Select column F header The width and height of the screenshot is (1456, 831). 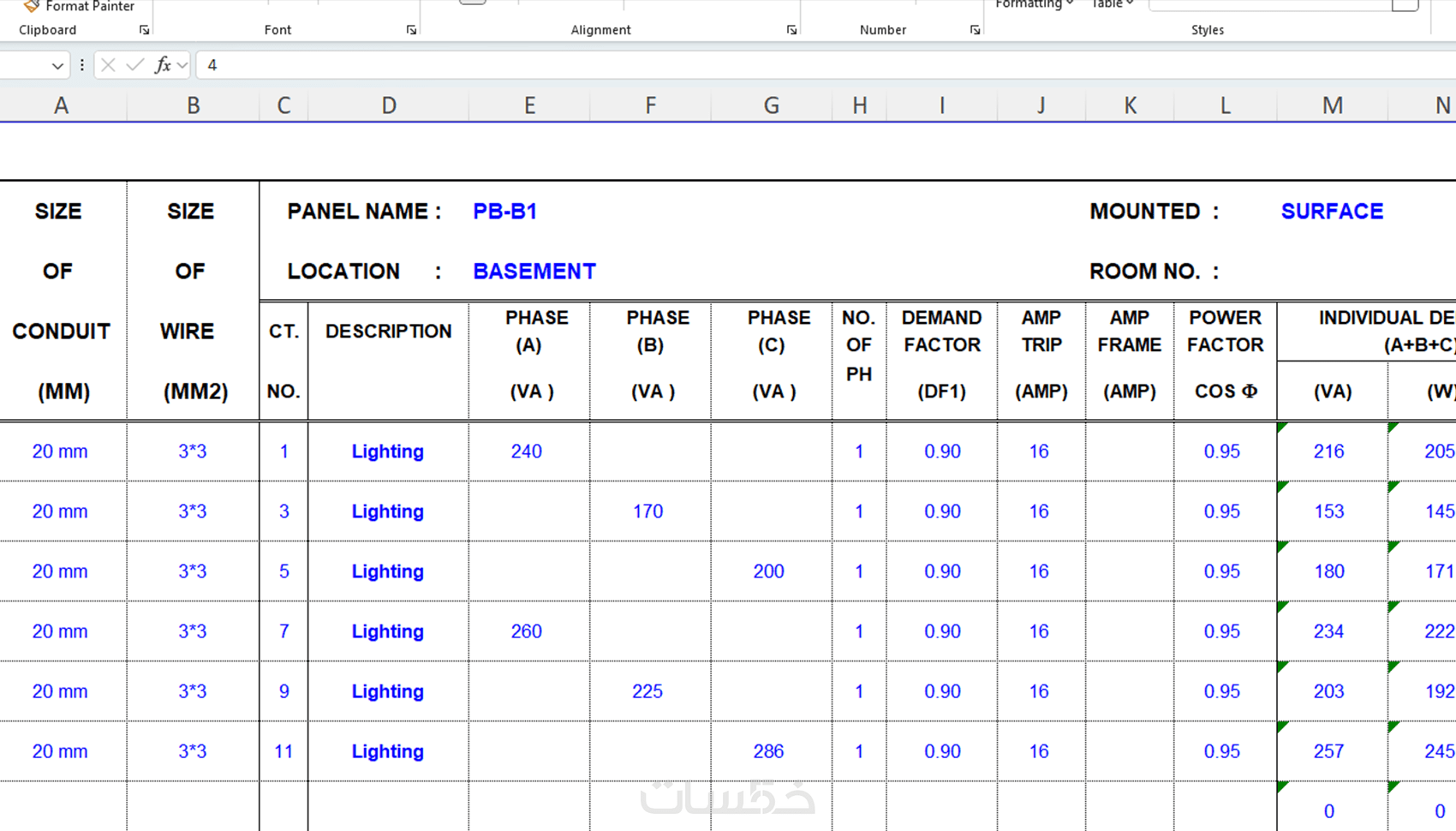tap(651, 105)
